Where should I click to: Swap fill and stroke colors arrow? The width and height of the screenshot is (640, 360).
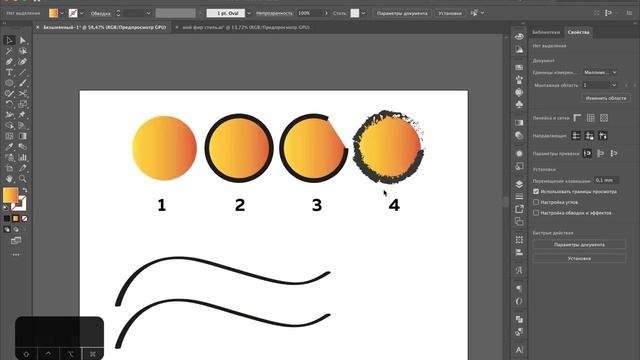25,190
